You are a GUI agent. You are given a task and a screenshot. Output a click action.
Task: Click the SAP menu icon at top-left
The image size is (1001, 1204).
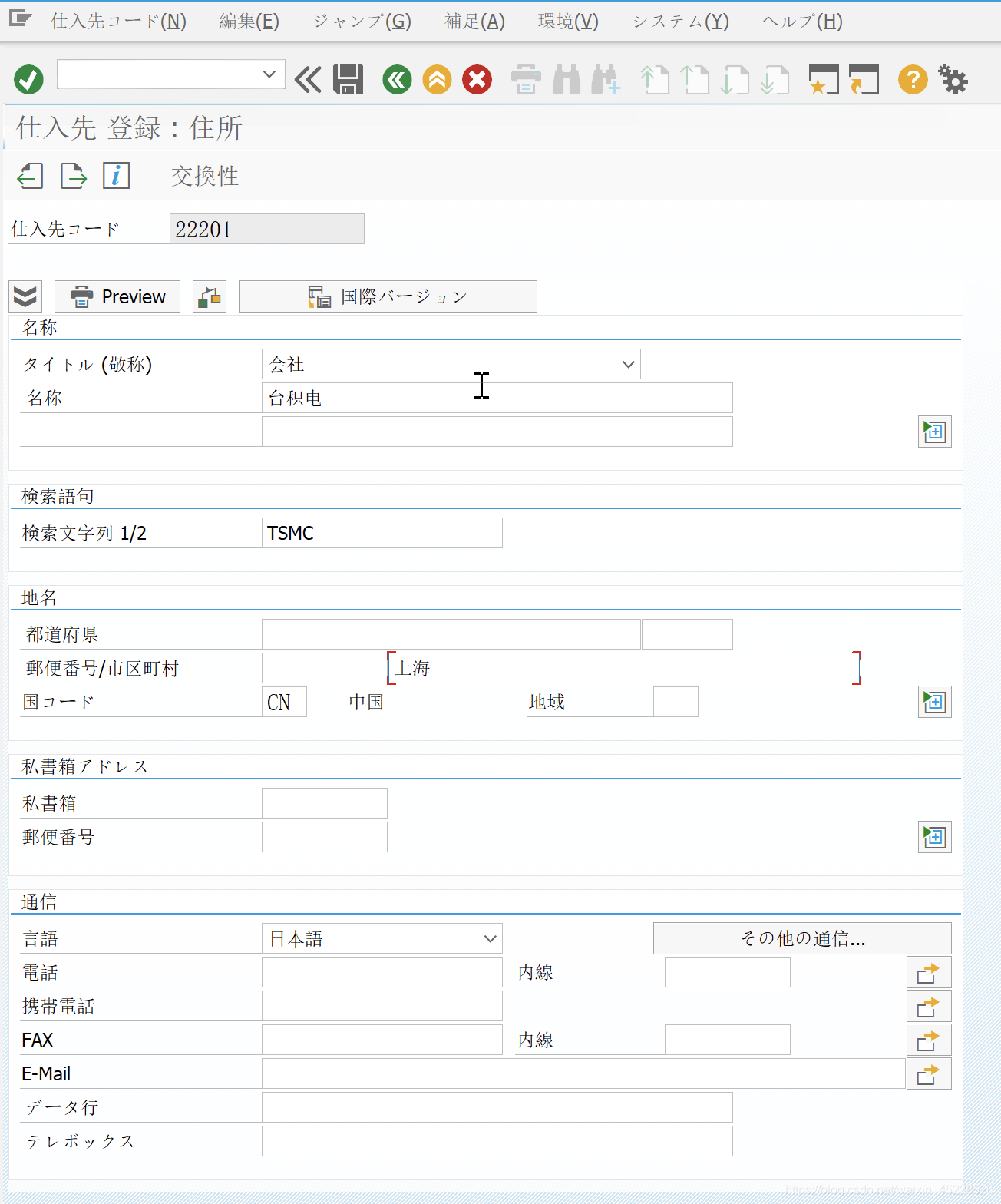pos(20,18)
